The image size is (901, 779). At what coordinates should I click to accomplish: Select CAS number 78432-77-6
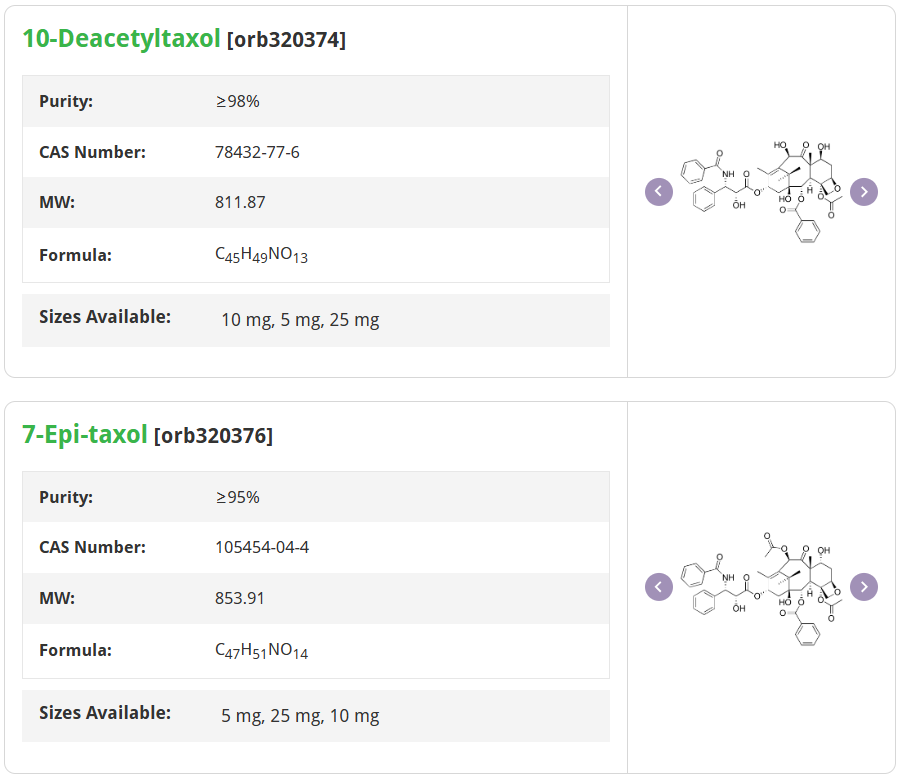257,152
